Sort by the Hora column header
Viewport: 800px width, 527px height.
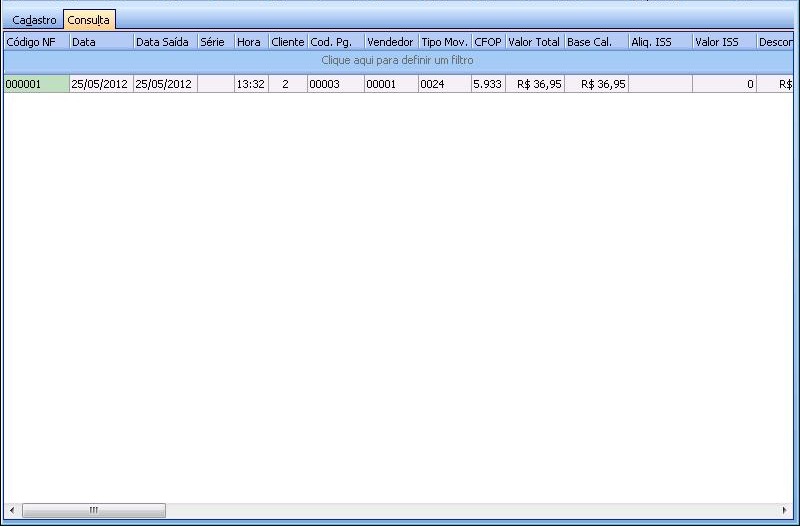[x=250, y=42]
